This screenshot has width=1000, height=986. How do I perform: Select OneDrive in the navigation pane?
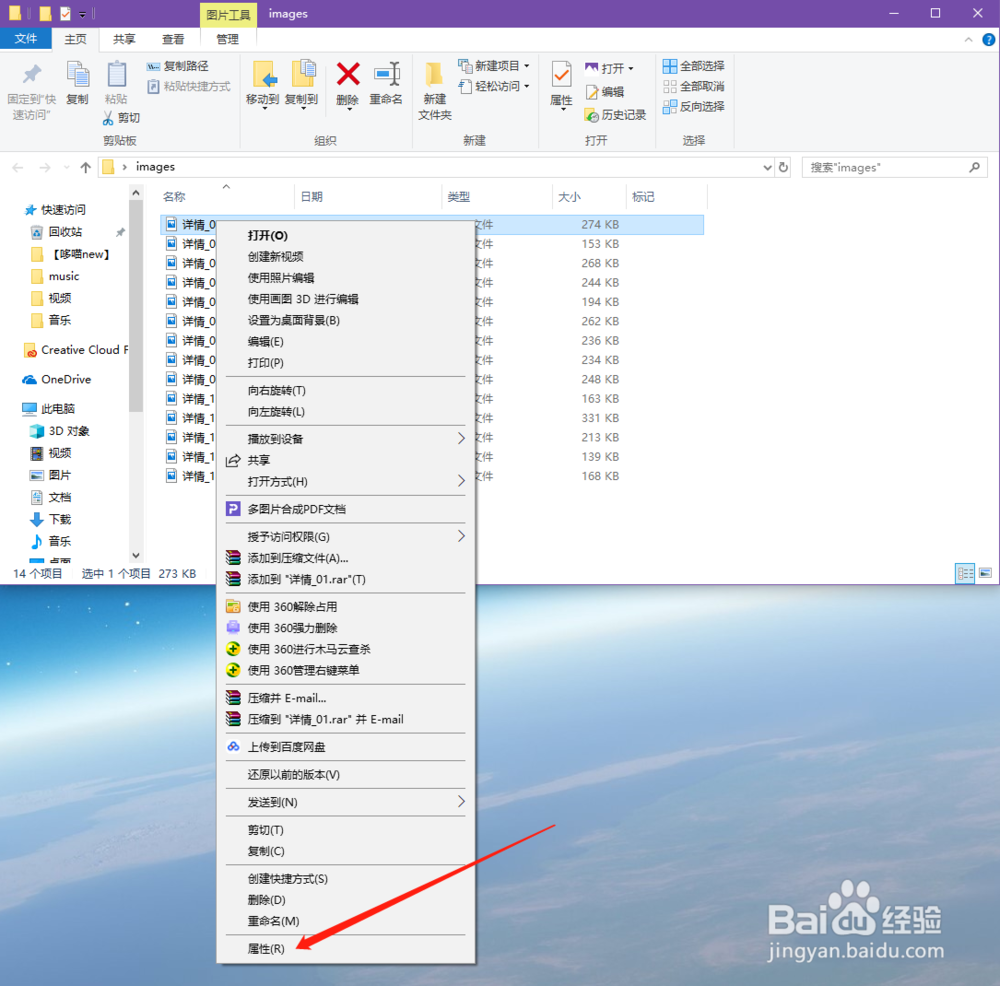[57, 379]
